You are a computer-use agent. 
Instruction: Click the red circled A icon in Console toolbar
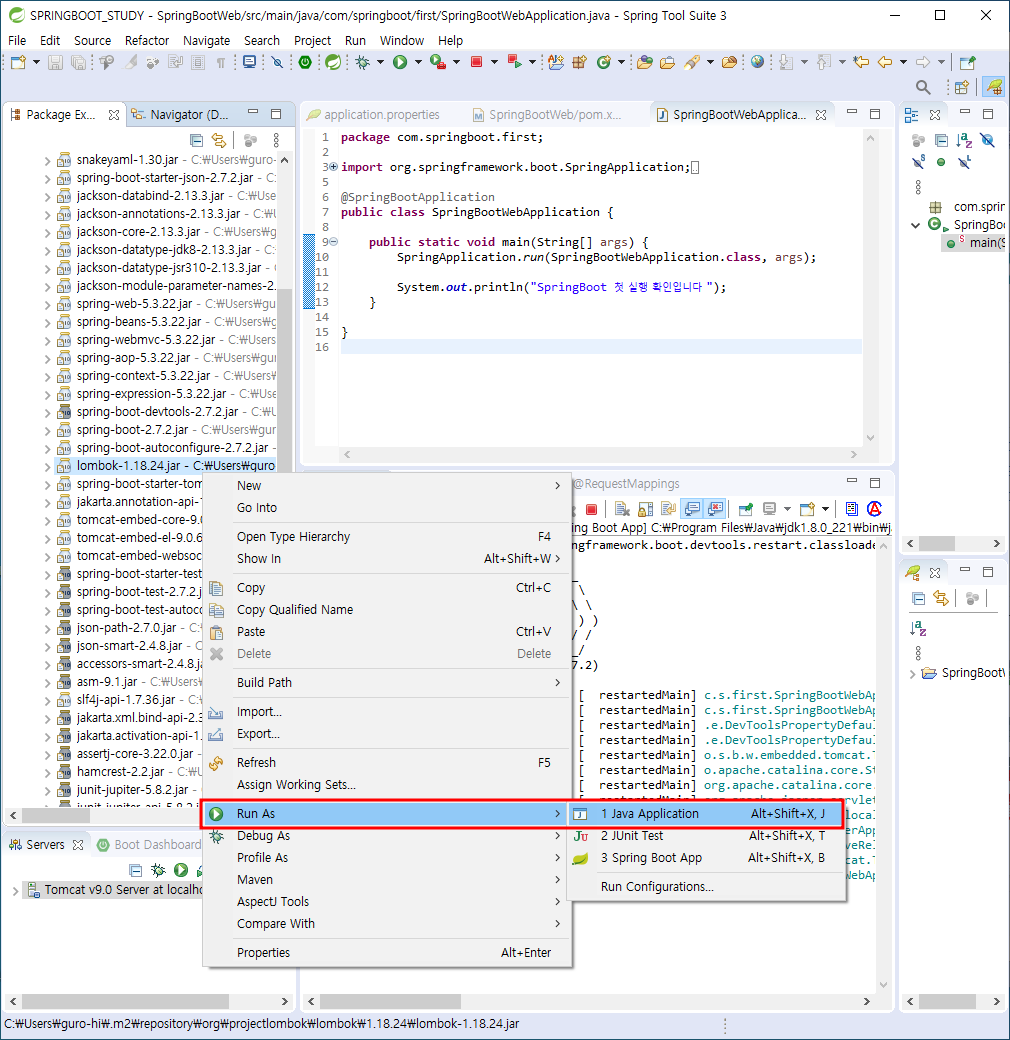click(874, 509)
